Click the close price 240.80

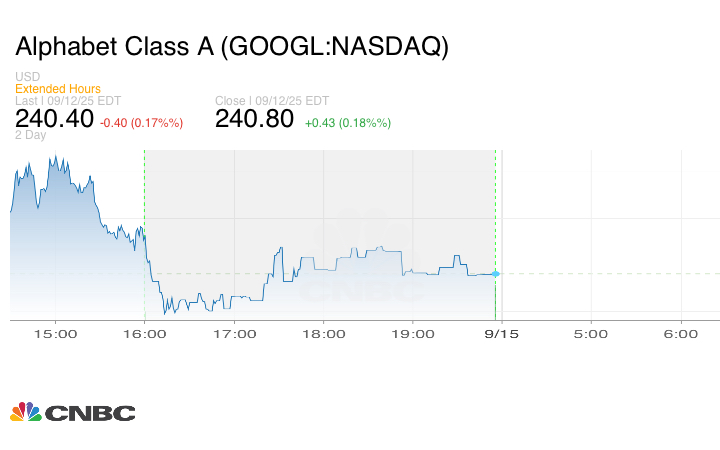point(255,120)
